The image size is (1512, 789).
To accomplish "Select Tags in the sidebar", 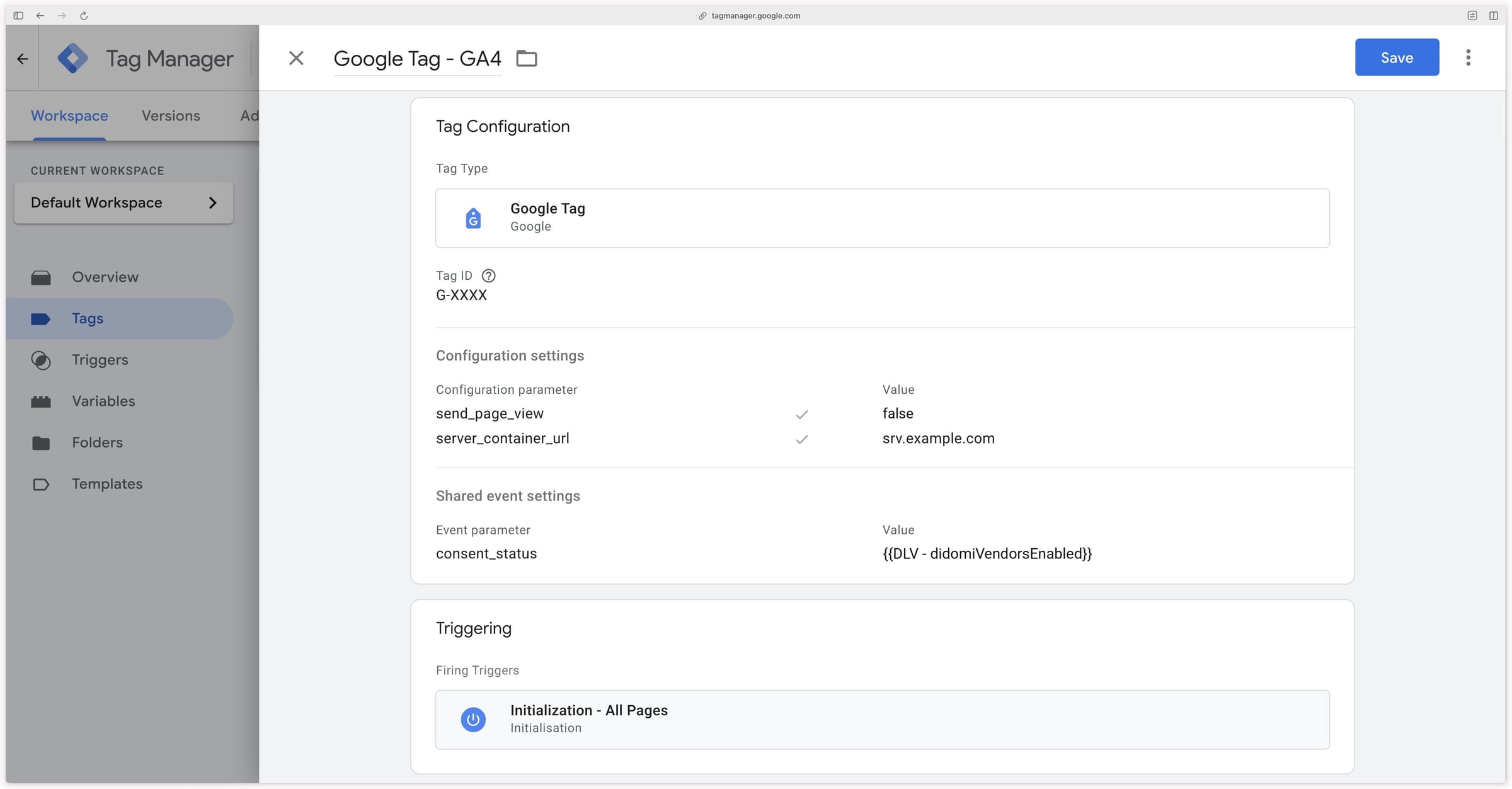I will tap(120, 318).
